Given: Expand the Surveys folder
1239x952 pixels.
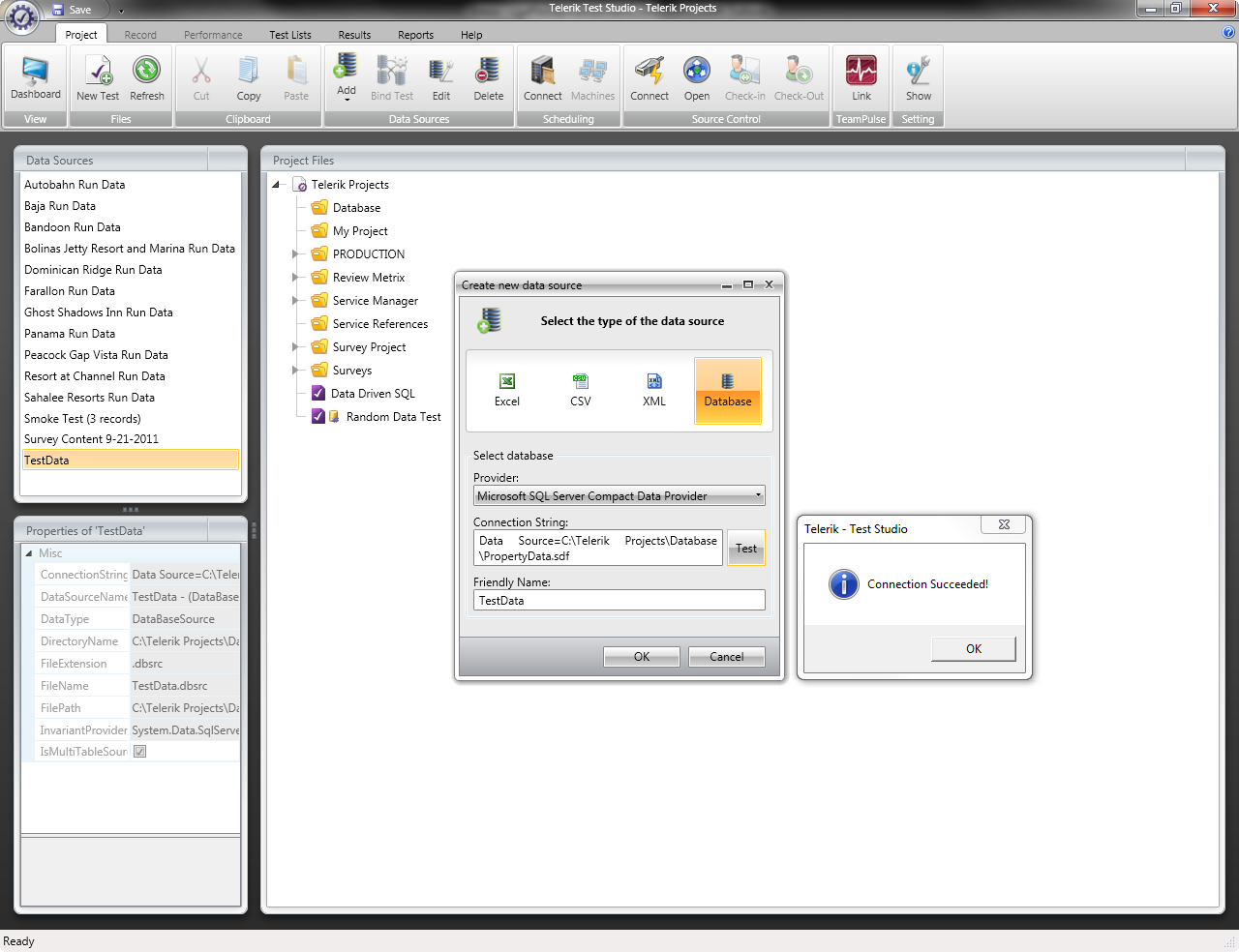Looking at the screenshot, I should point(296,371).
